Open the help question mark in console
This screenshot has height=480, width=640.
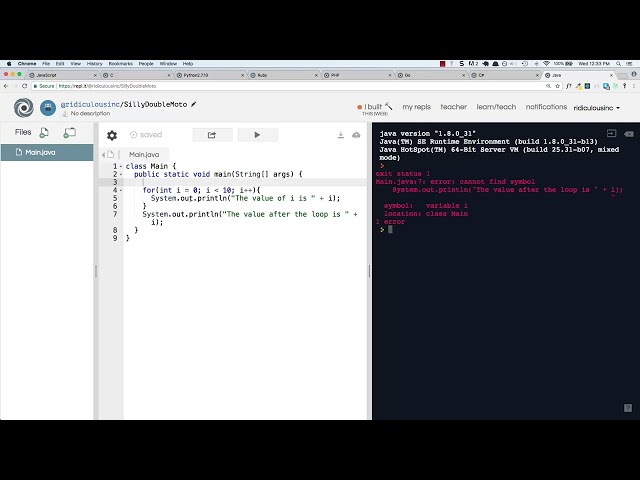628,408
